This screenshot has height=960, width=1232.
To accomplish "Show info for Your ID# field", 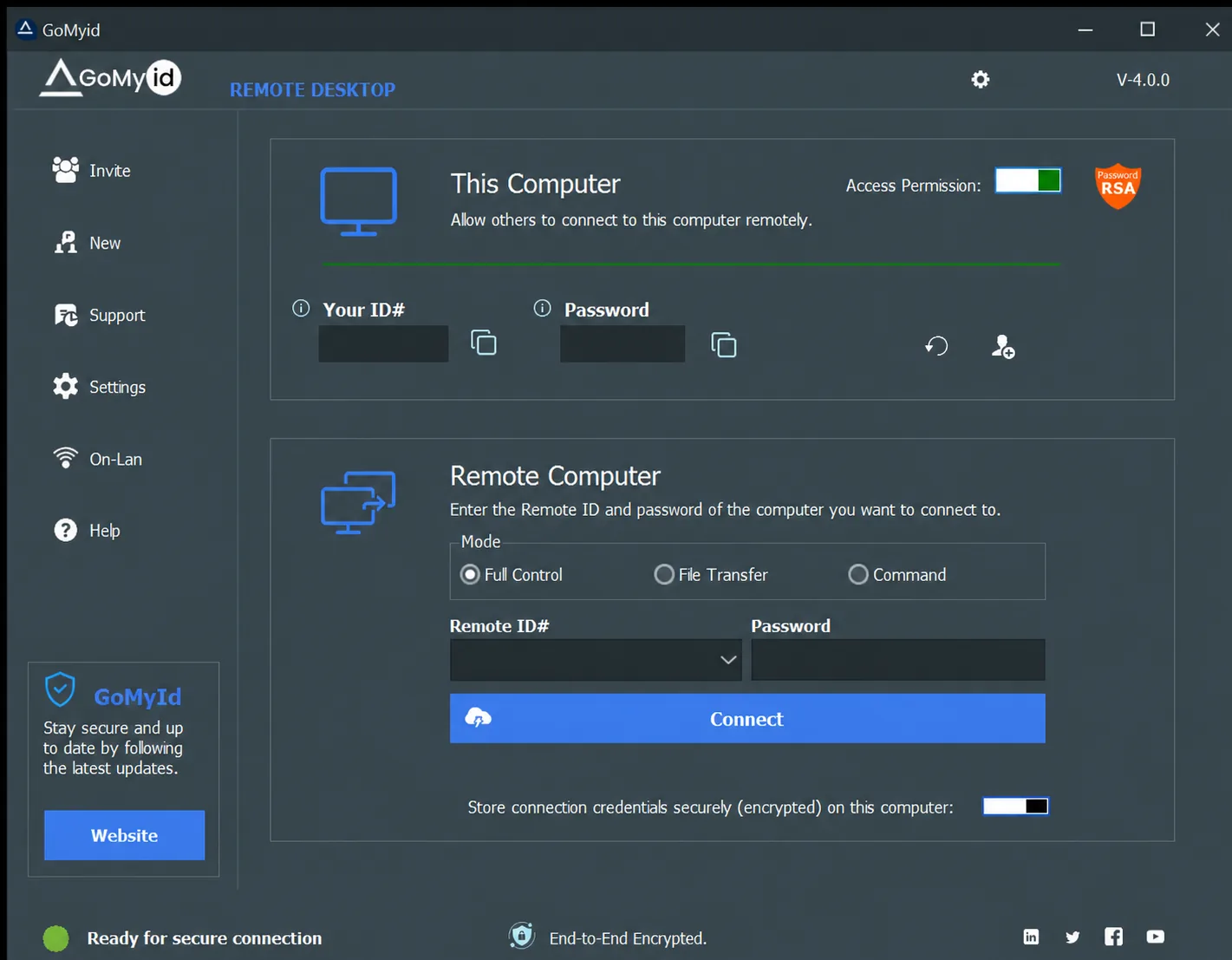I will [301, 308].
